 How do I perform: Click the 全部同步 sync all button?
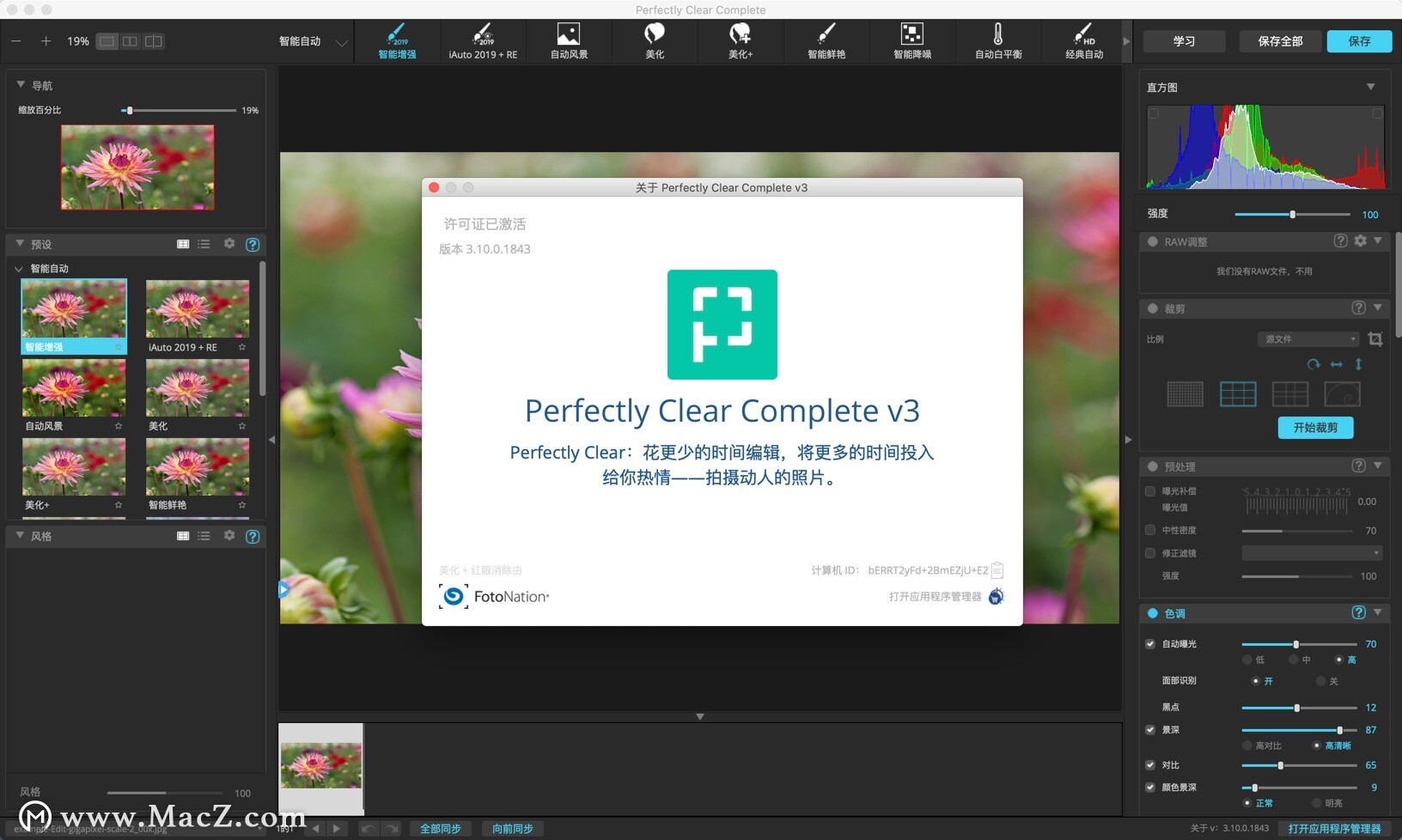(440, 829)
